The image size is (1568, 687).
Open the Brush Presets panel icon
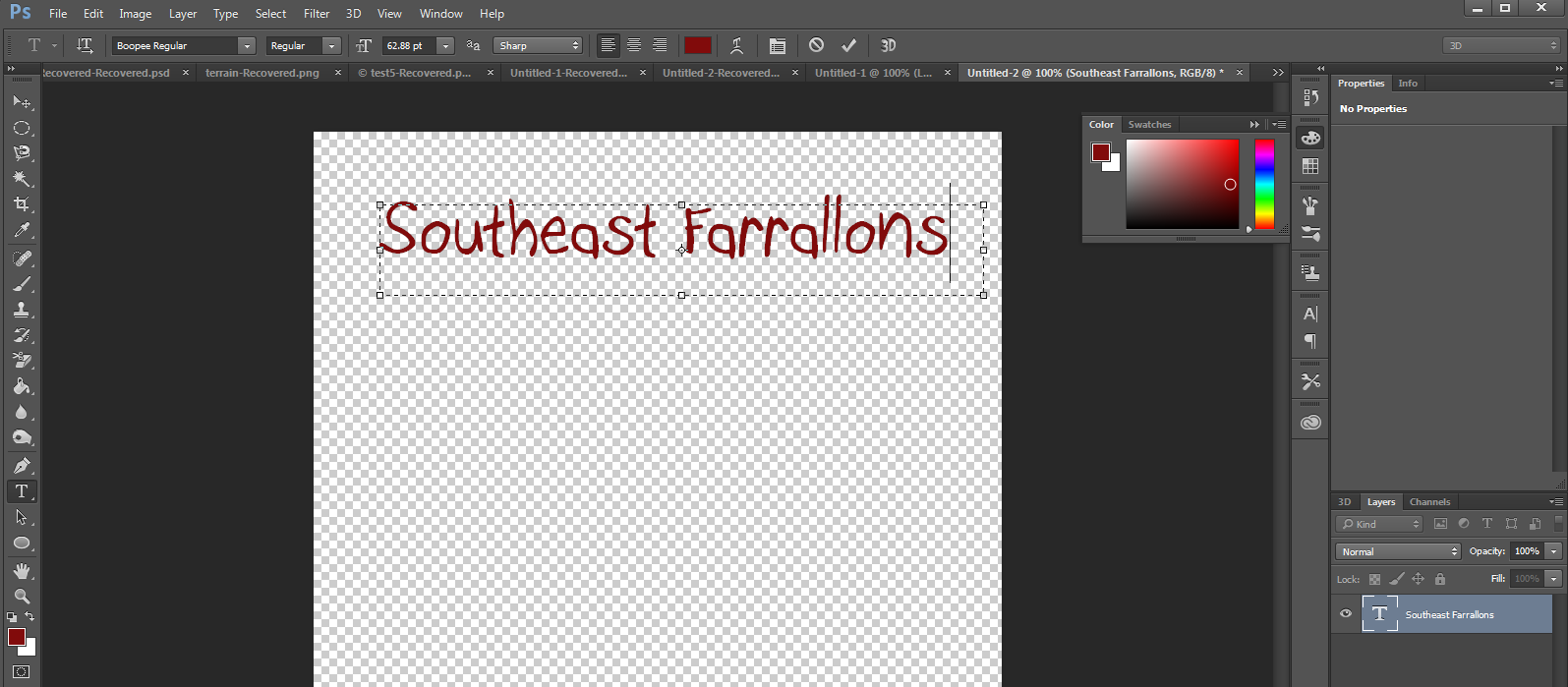point(1310,234)
